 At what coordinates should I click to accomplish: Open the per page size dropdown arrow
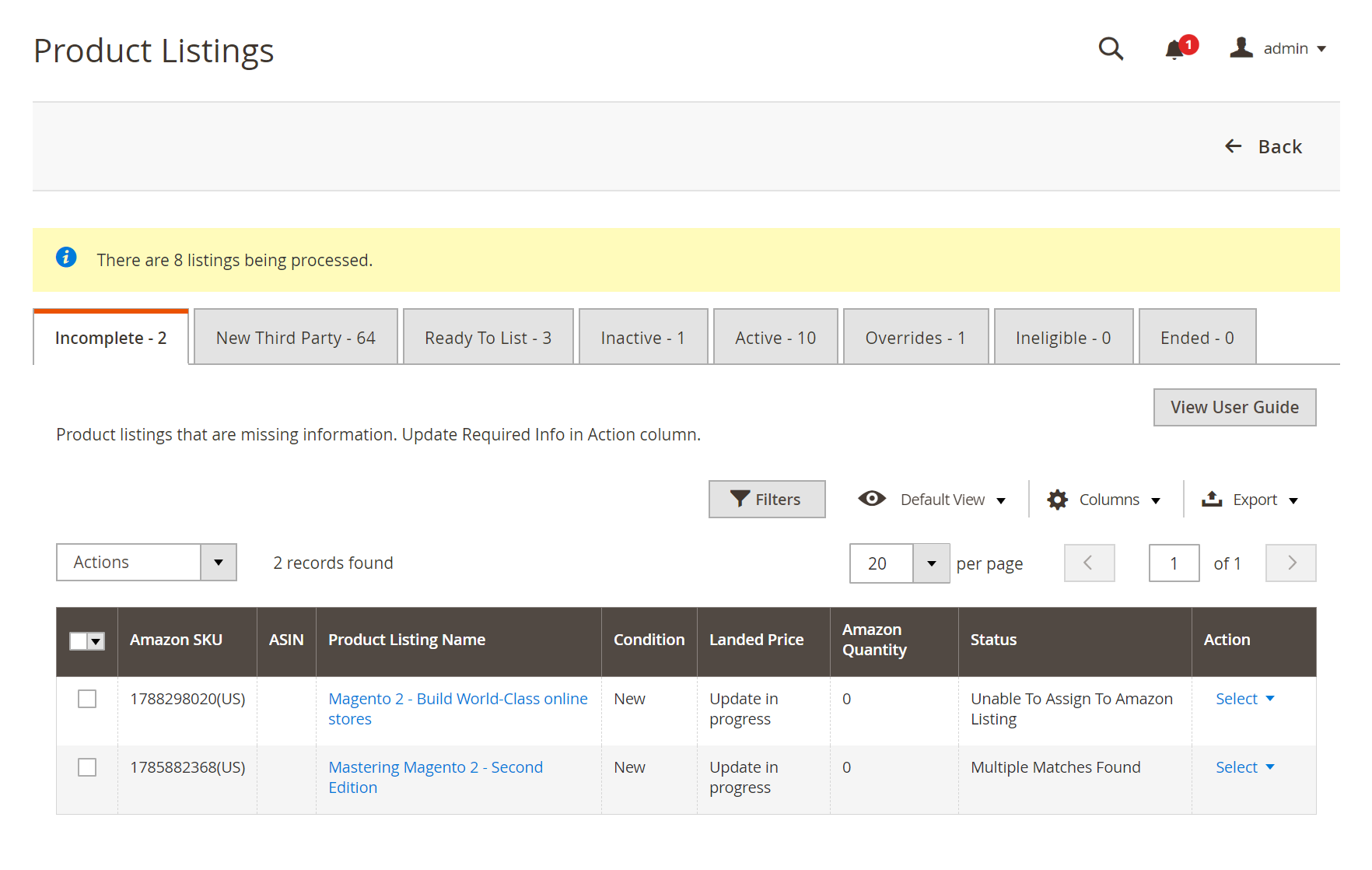pyautogui.click(x=931, y=563)
